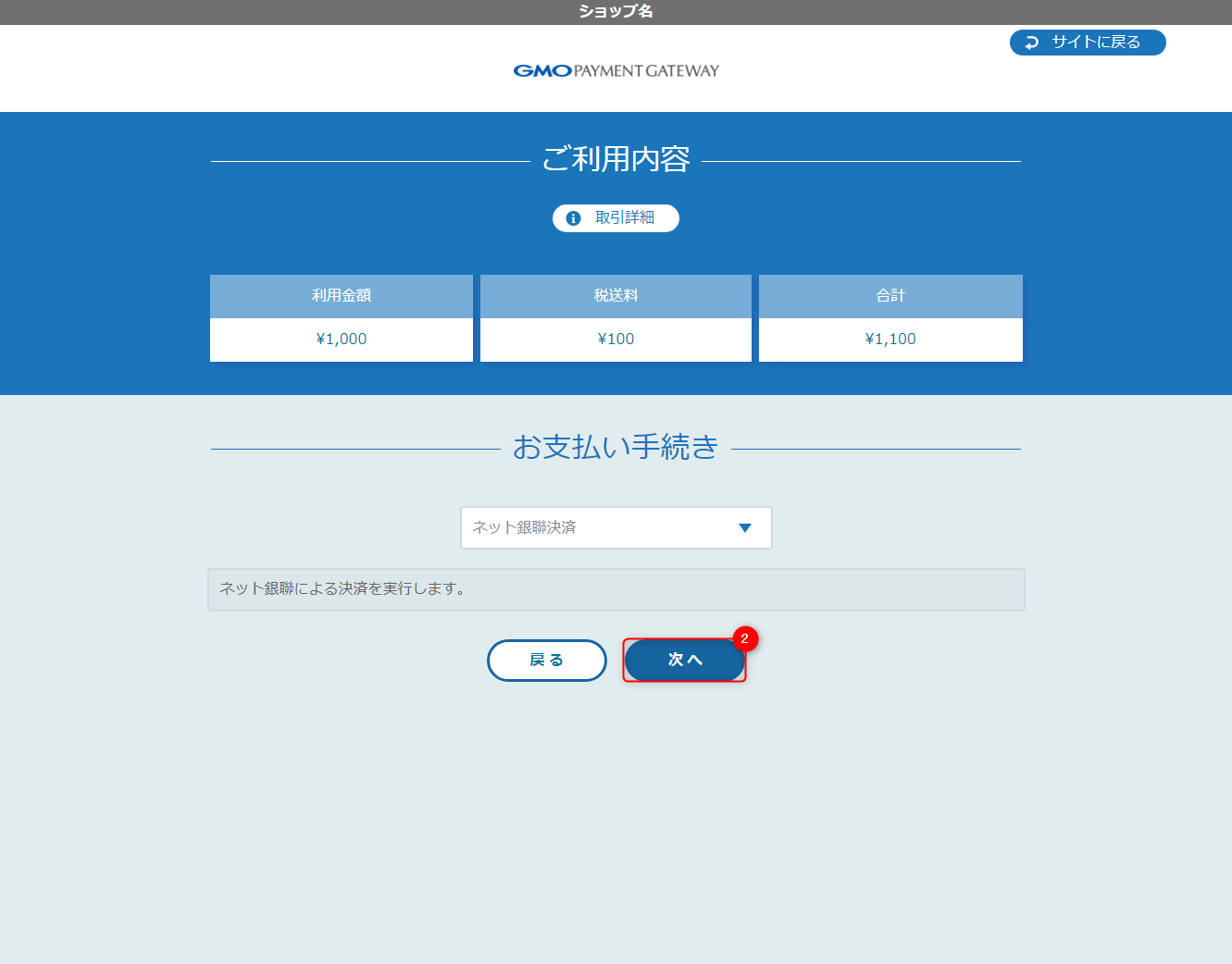Screen dimensions: 1232x964
Task: Click the ショップ名 header bar
Action: pyautogui.click(x=616, y=12)
